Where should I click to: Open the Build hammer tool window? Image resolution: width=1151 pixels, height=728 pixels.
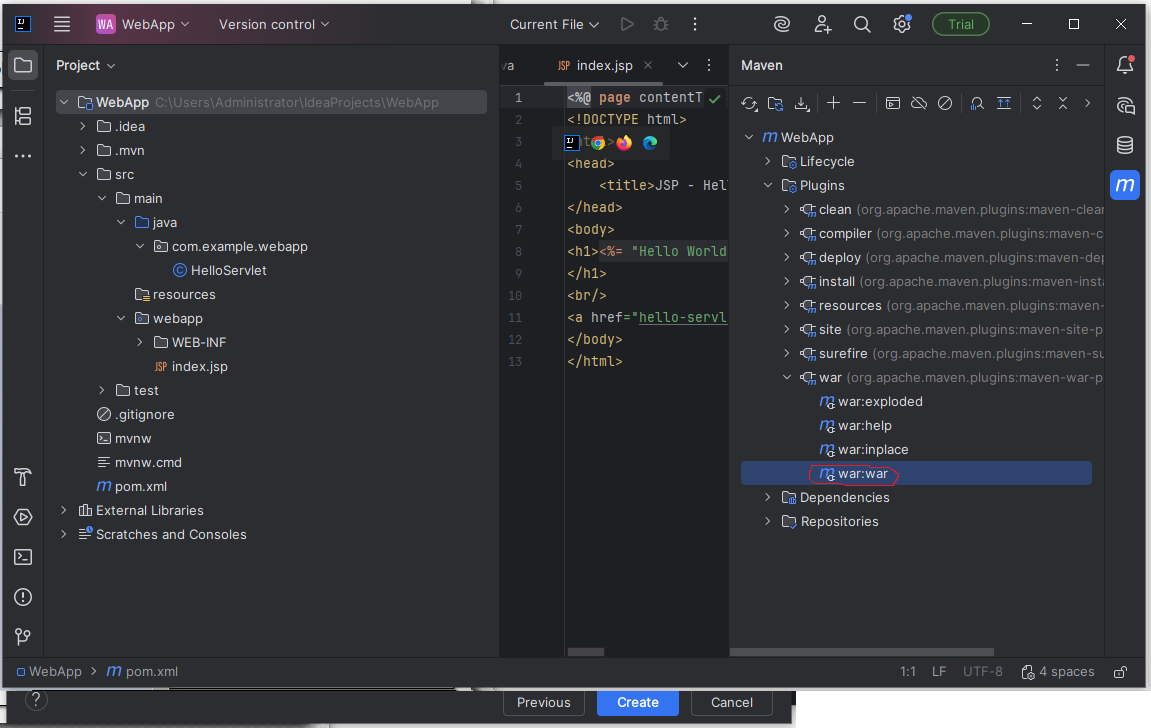pyautogui.click(x=23, y=477)
